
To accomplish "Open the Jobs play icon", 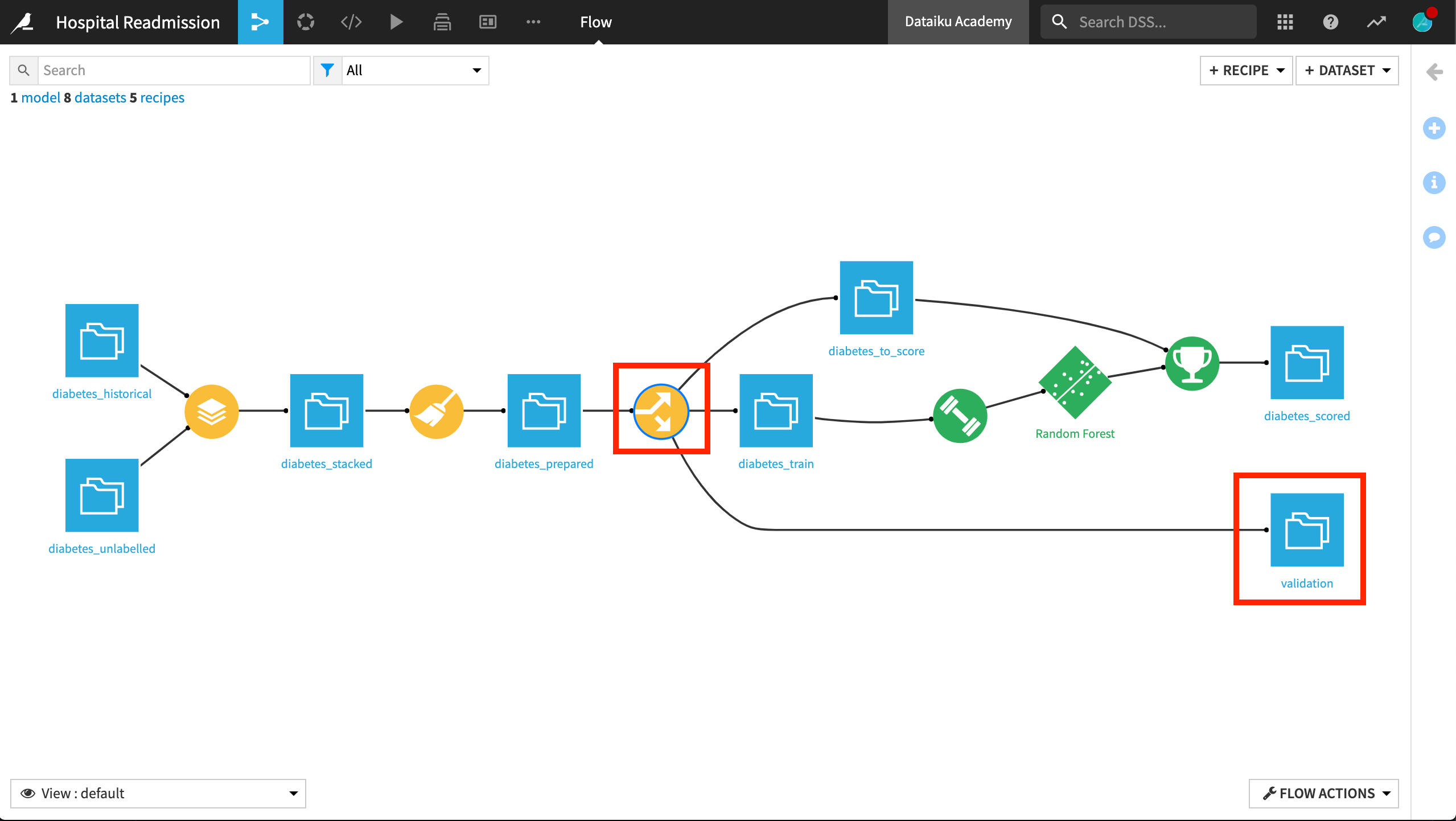I will 396,22.
